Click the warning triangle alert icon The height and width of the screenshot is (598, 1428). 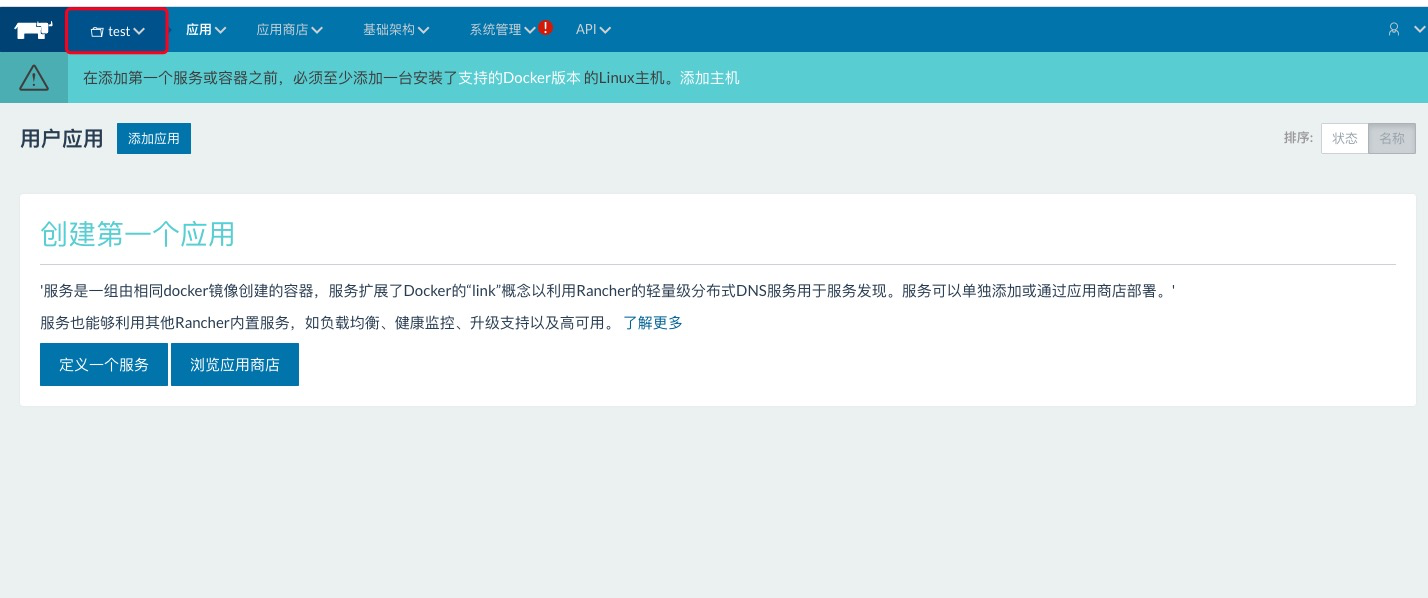33,77
